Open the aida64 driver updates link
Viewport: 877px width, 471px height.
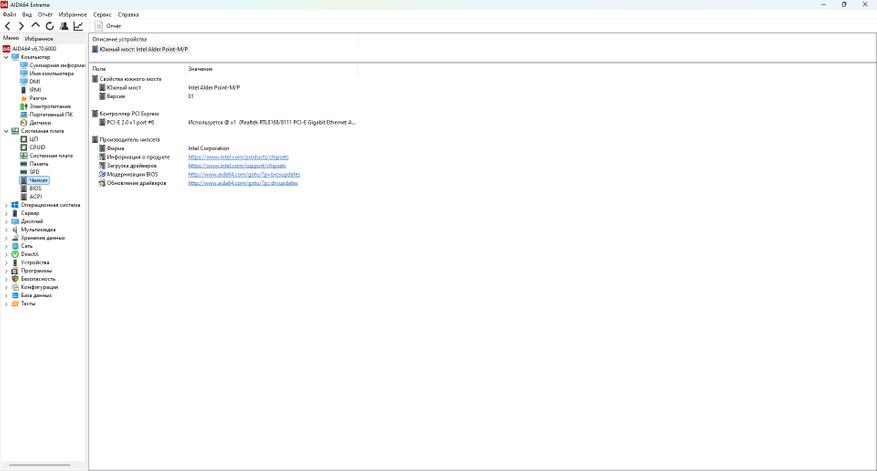243,183
